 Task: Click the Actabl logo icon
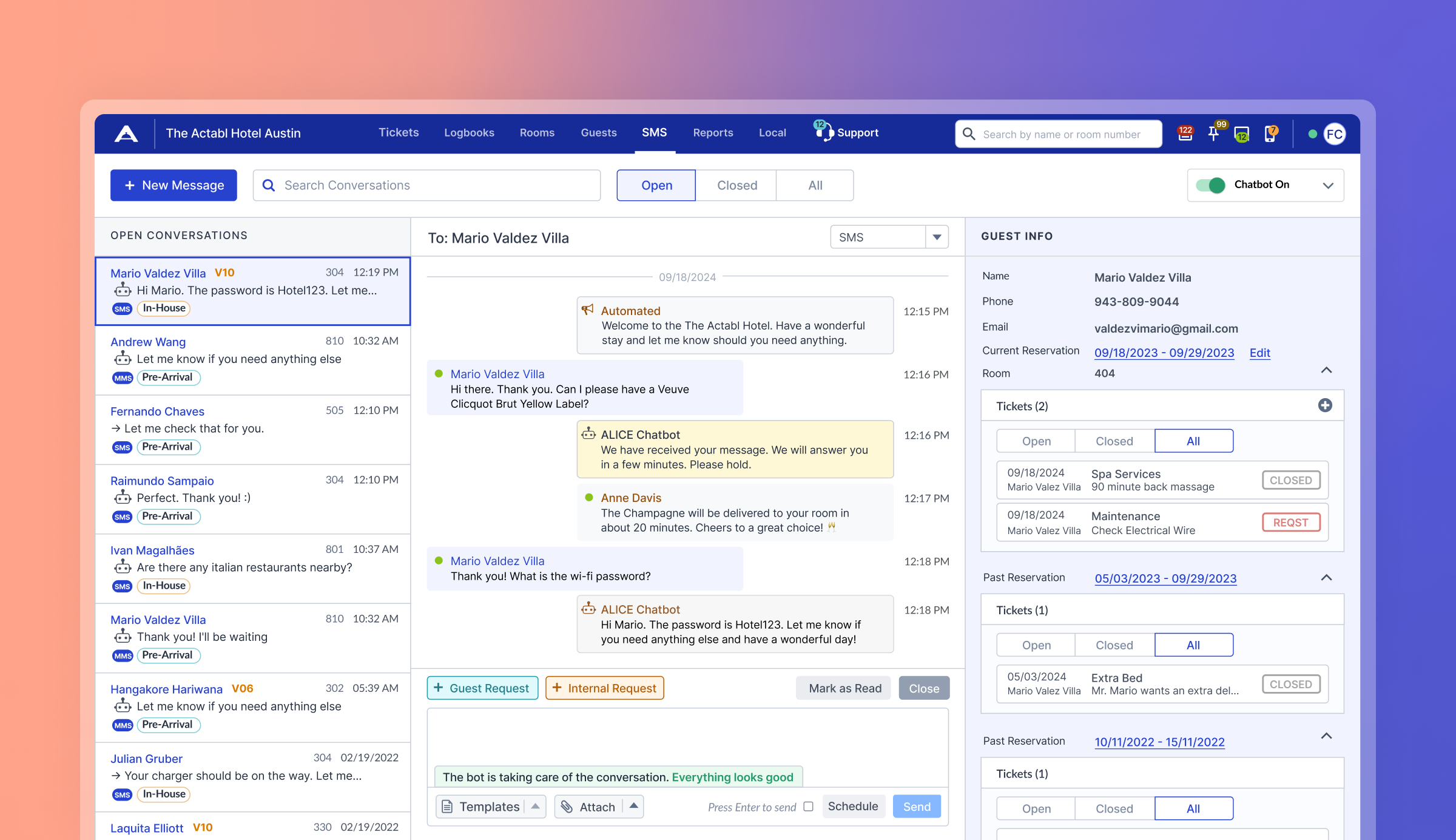126,134
